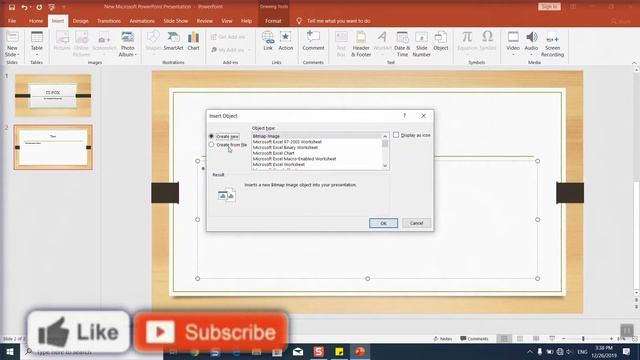Open the Animations tab
The image size is (640, 360).
click(x=142, y=21)
